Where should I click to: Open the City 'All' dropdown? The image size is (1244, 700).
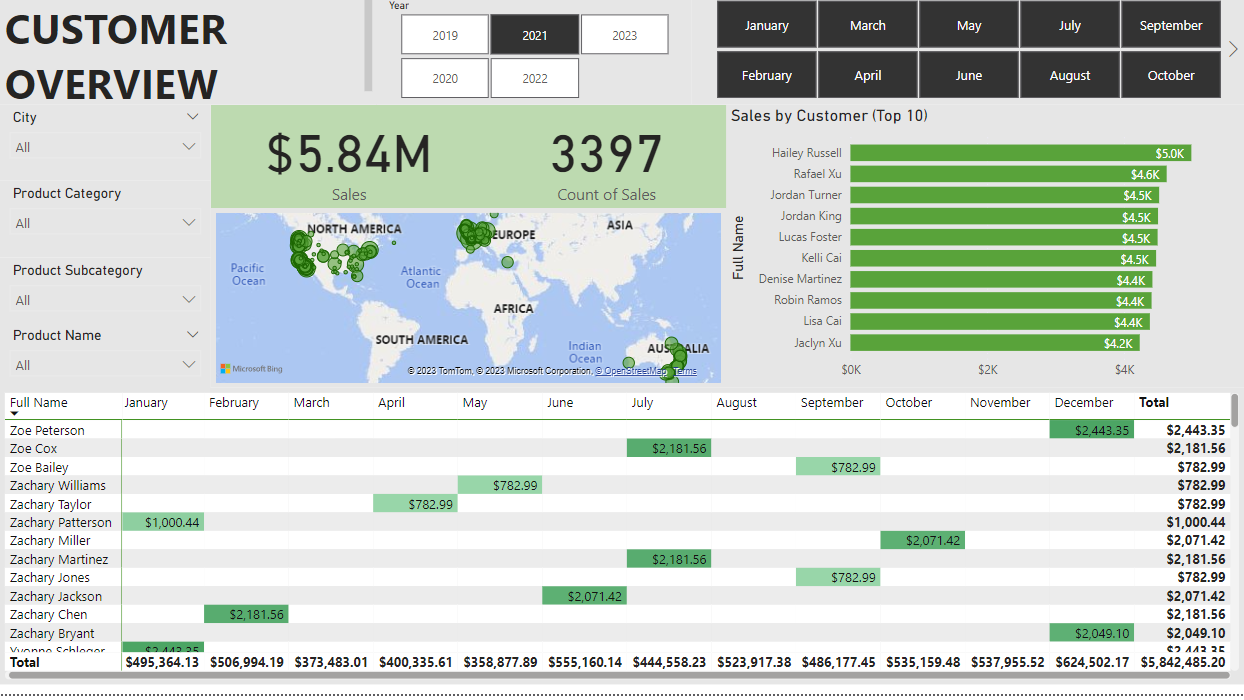106,147
